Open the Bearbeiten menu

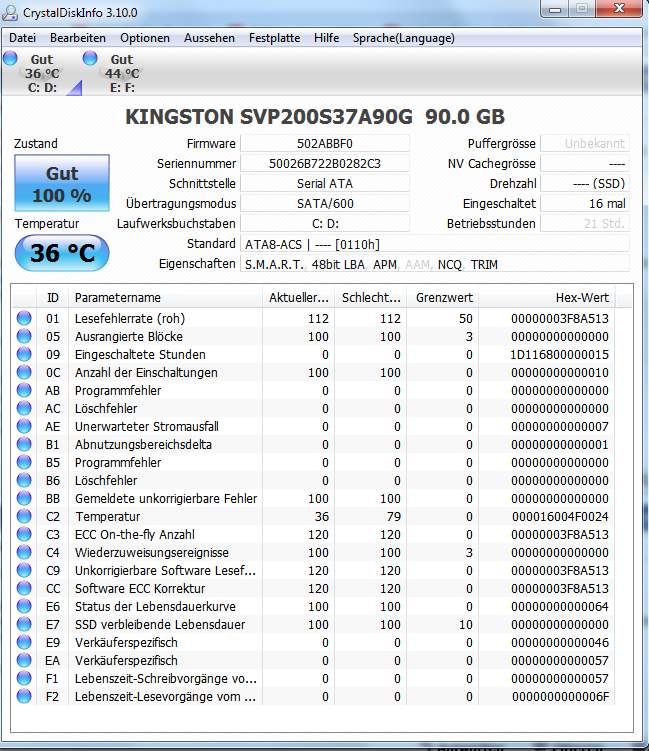(78, 38)
